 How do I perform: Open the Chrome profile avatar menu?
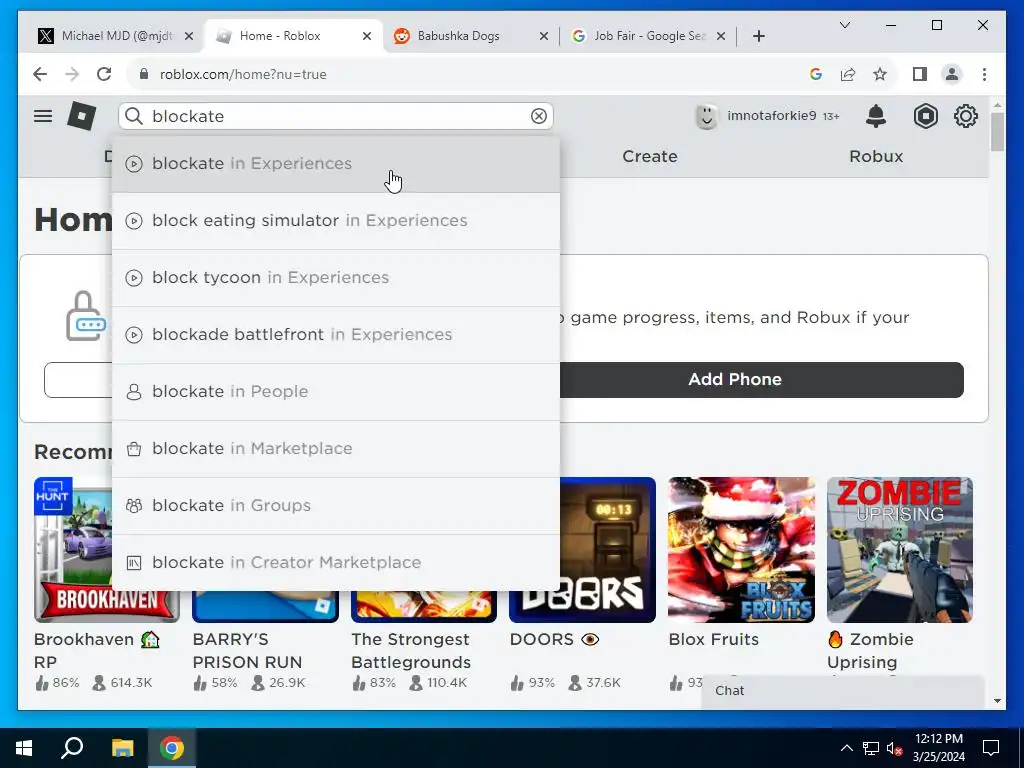click(x=952, y=74)
